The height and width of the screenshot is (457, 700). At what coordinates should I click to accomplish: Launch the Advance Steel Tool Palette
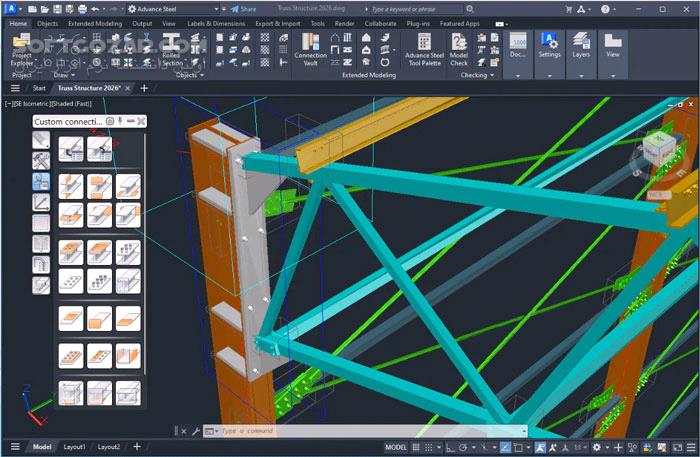click(x=425, y=51)
